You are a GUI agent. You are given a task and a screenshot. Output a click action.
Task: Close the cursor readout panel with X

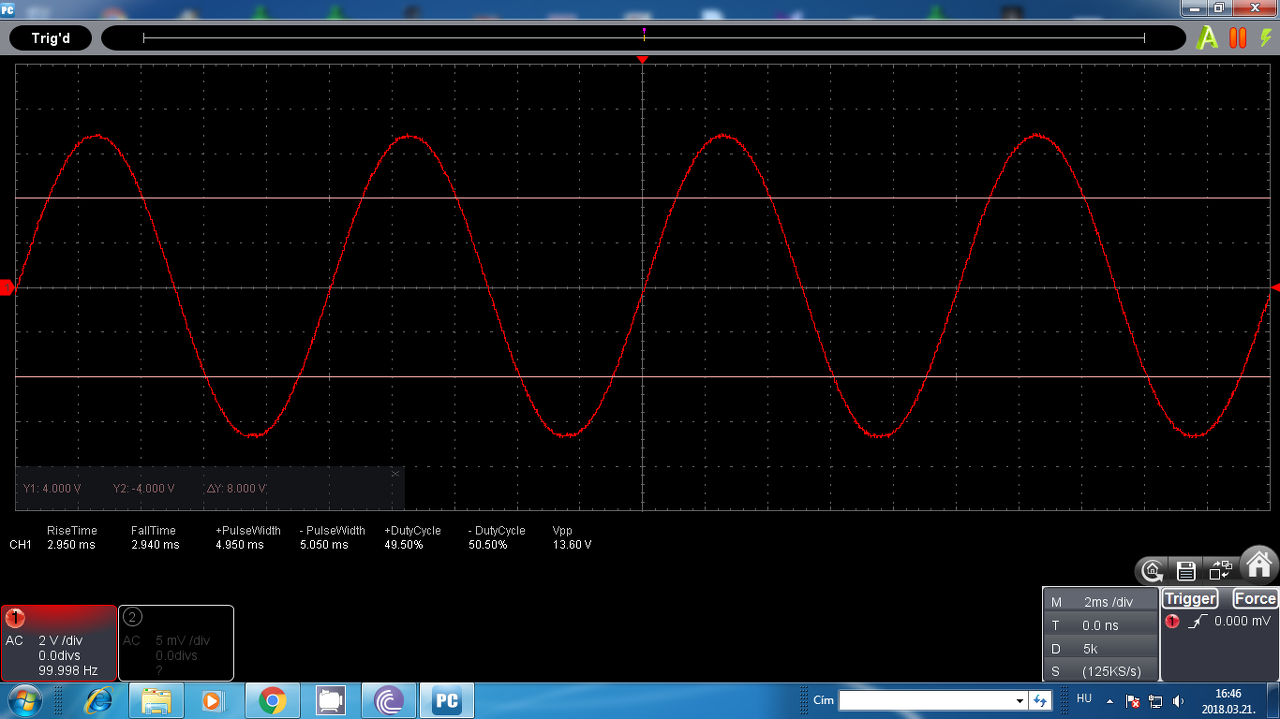[x=395, y=473]
